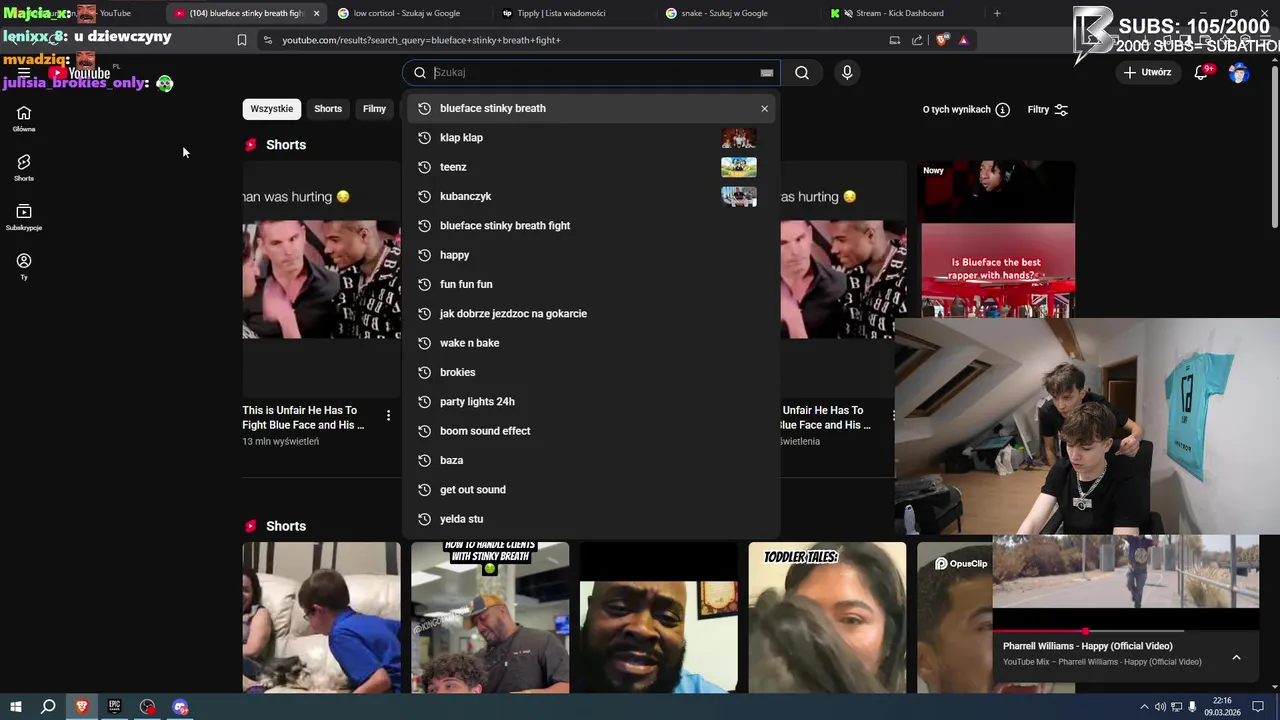Viewport: 1280px width, 720px height.
Task: Remove the 'blueface stinky breath' suggestion
Action: point(765,108)
